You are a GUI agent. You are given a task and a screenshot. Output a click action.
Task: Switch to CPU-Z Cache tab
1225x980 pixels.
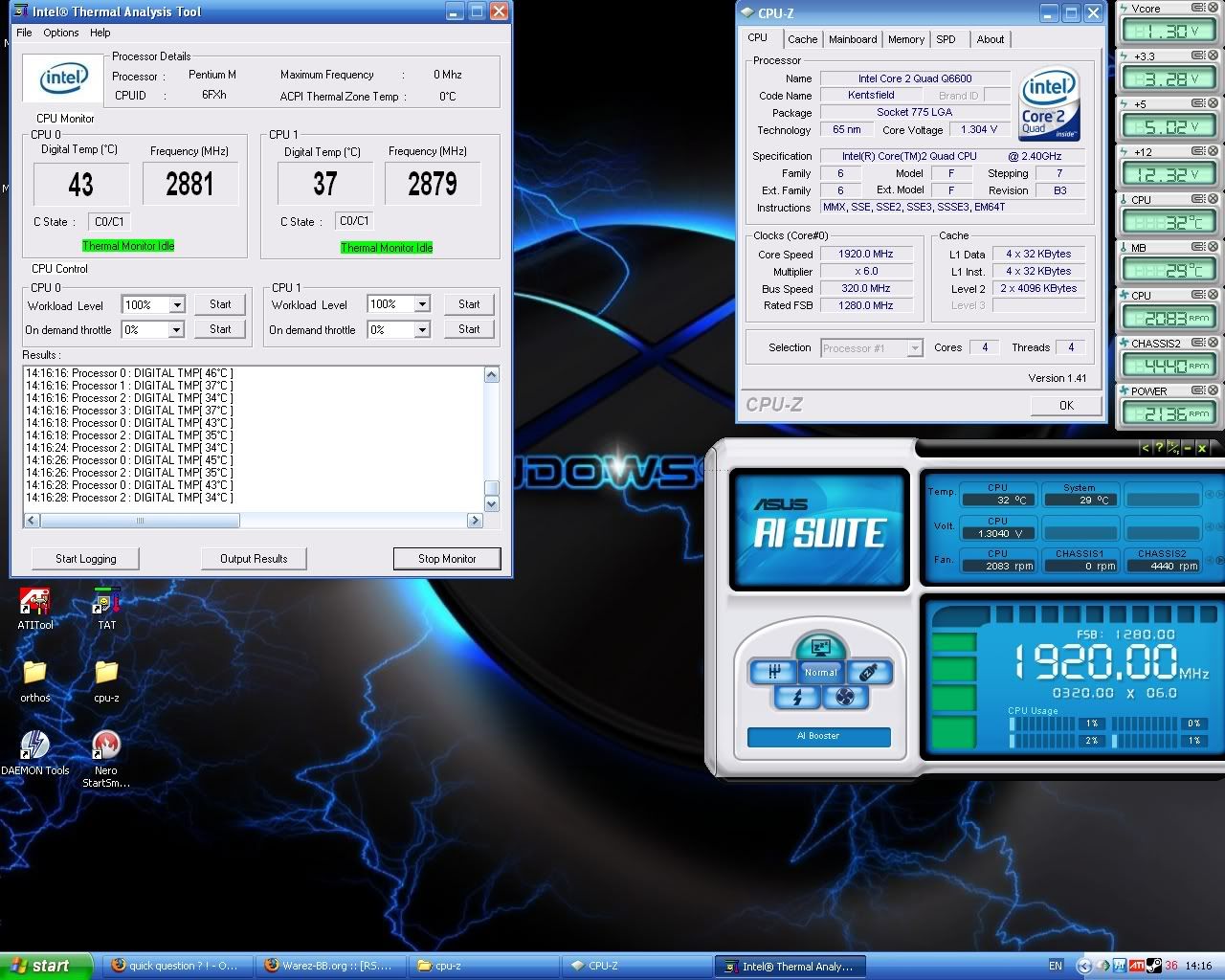pos(802,39)
